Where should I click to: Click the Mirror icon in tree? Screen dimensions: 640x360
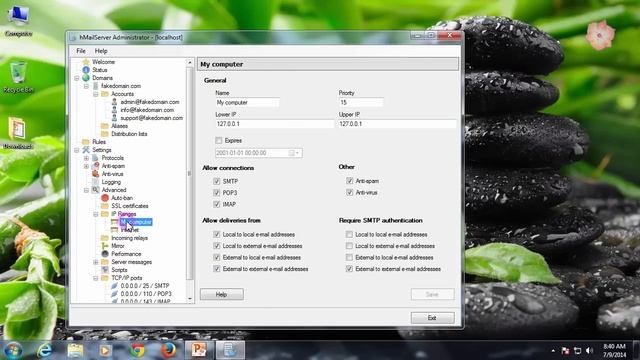pos(105,246)
